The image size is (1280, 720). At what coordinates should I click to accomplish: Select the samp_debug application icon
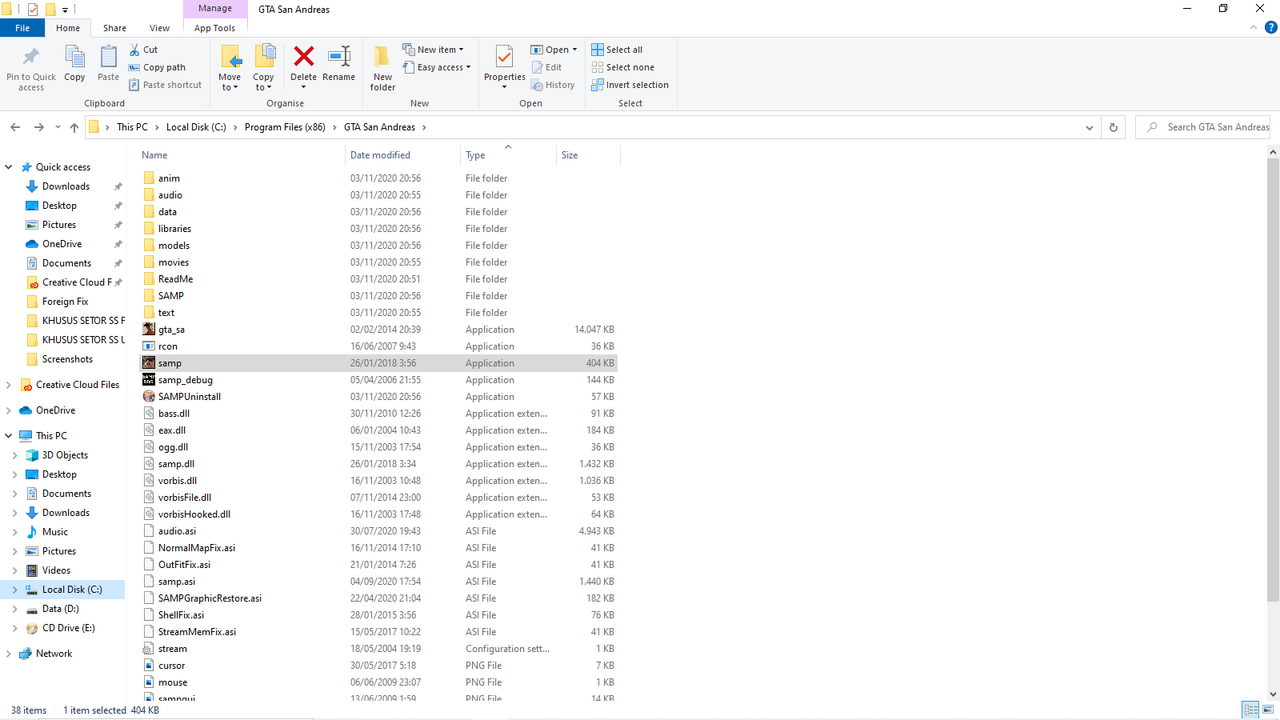click(148, 380)
